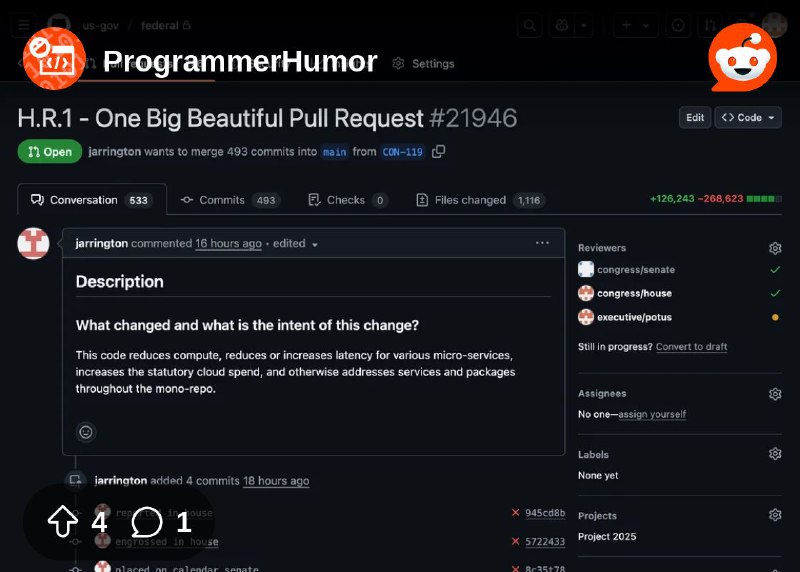
Task: Click the green Open status badge
Action: tap(49, 152)
